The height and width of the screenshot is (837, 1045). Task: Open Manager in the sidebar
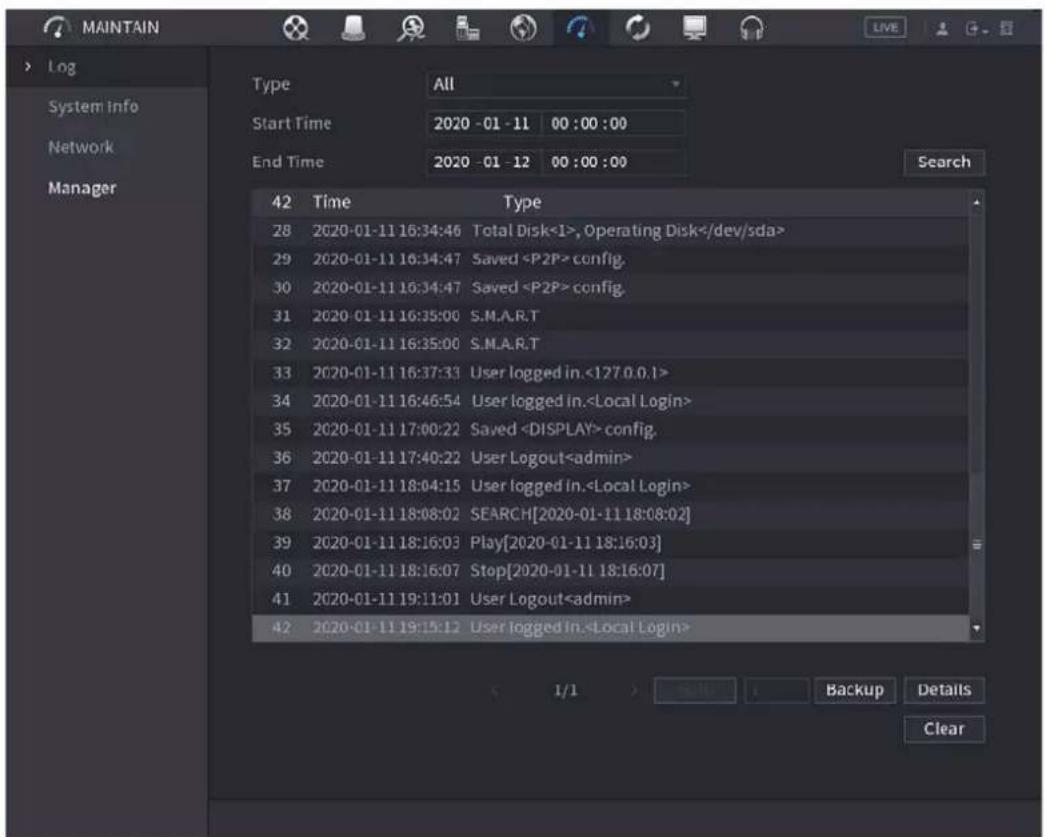[x=82, y=188]
